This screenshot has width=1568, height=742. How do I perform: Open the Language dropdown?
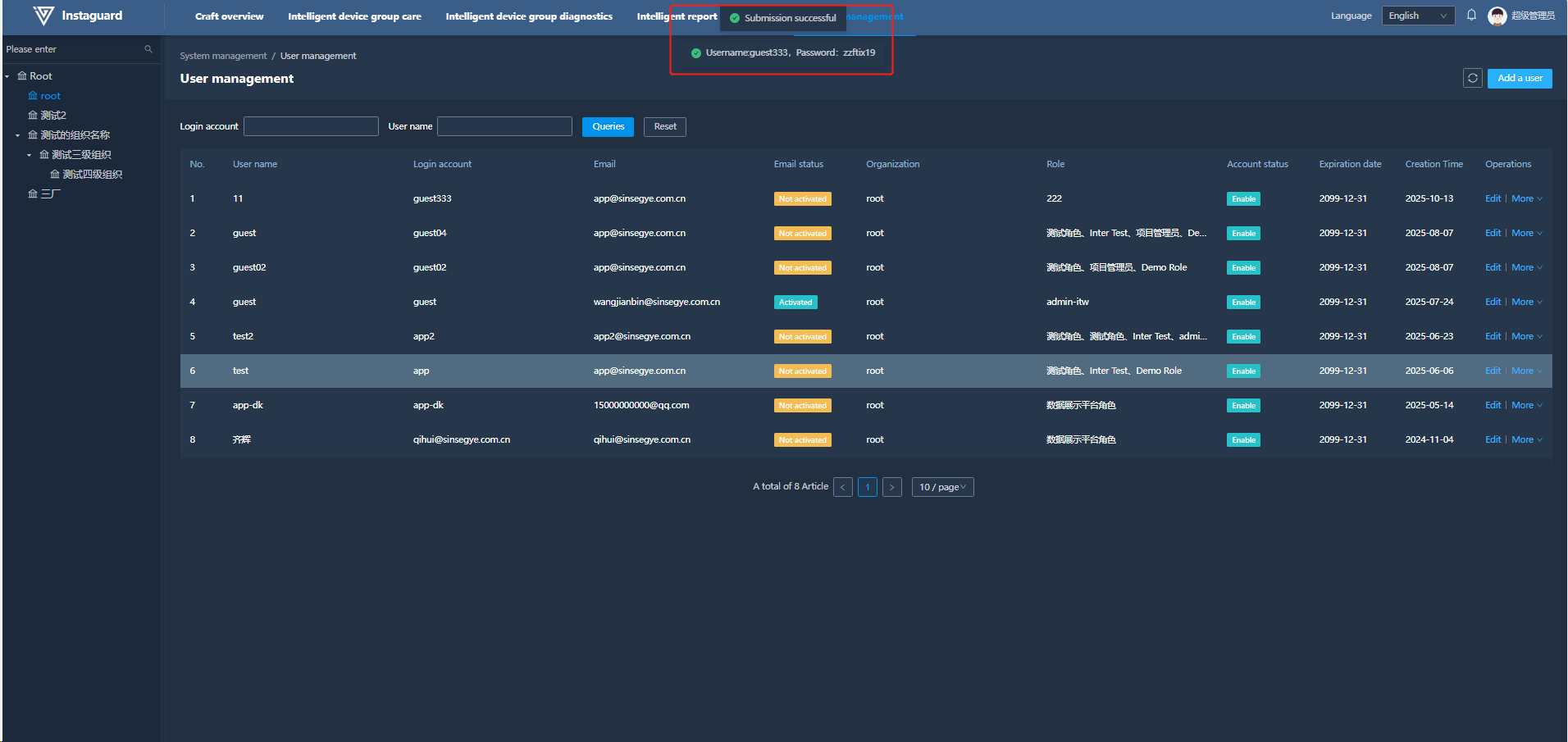(x=1417, y=16)
